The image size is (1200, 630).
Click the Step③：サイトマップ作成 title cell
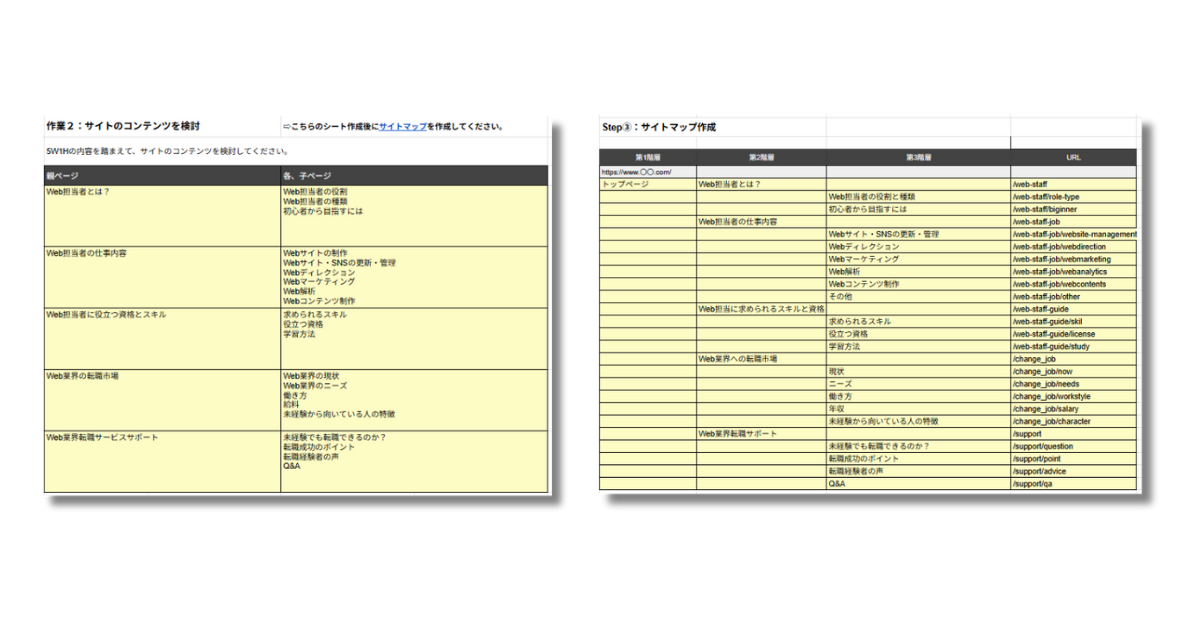[x=659, y=127]
